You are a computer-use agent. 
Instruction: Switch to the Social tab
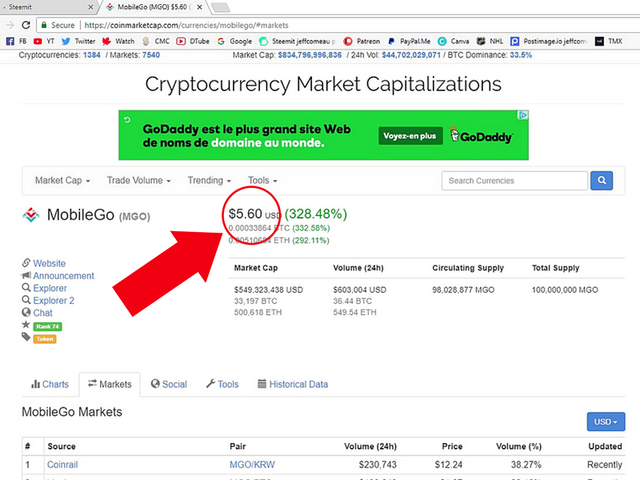(x=169, y=384)
